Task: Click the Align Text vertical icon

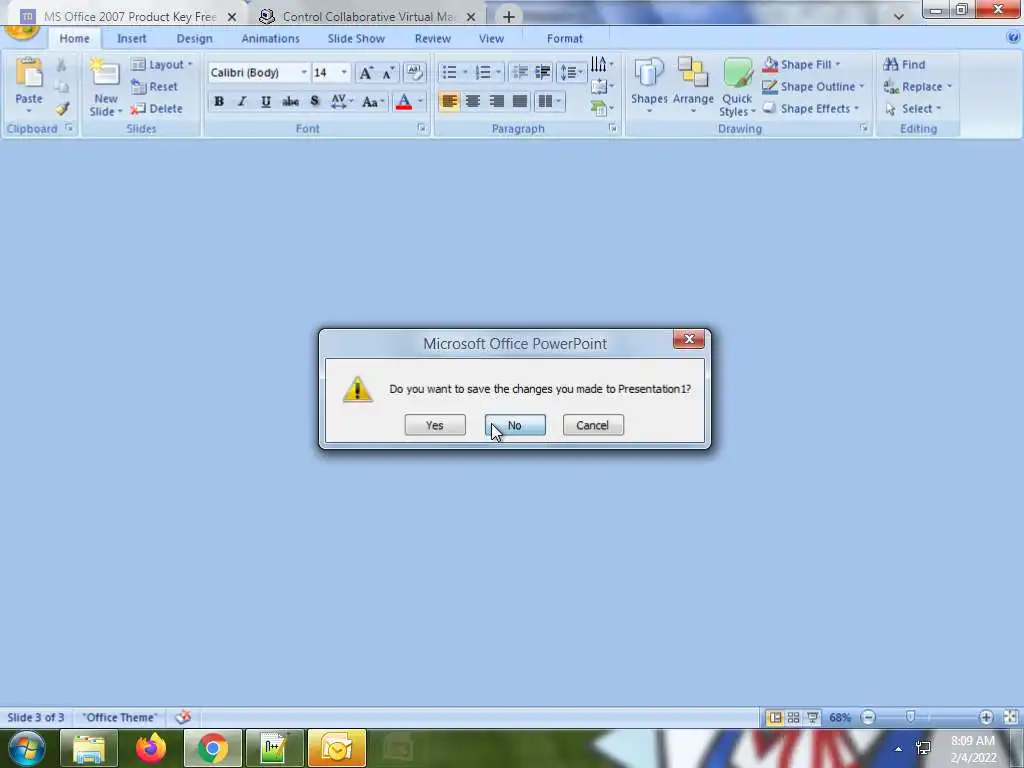Action: click(601, 86)
